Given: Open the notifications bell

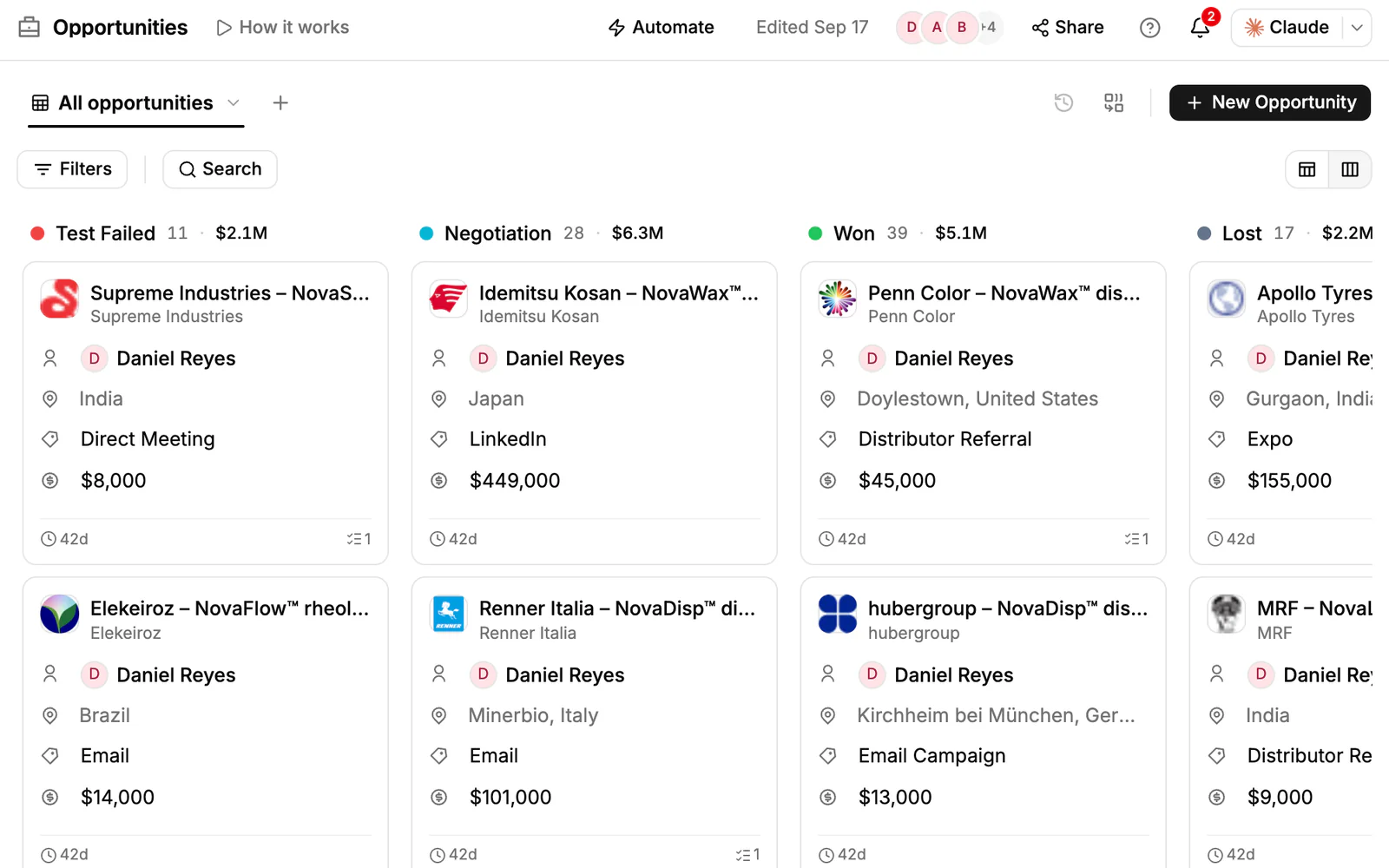Looking at the screenshot, I should [x=1200, y=28].
